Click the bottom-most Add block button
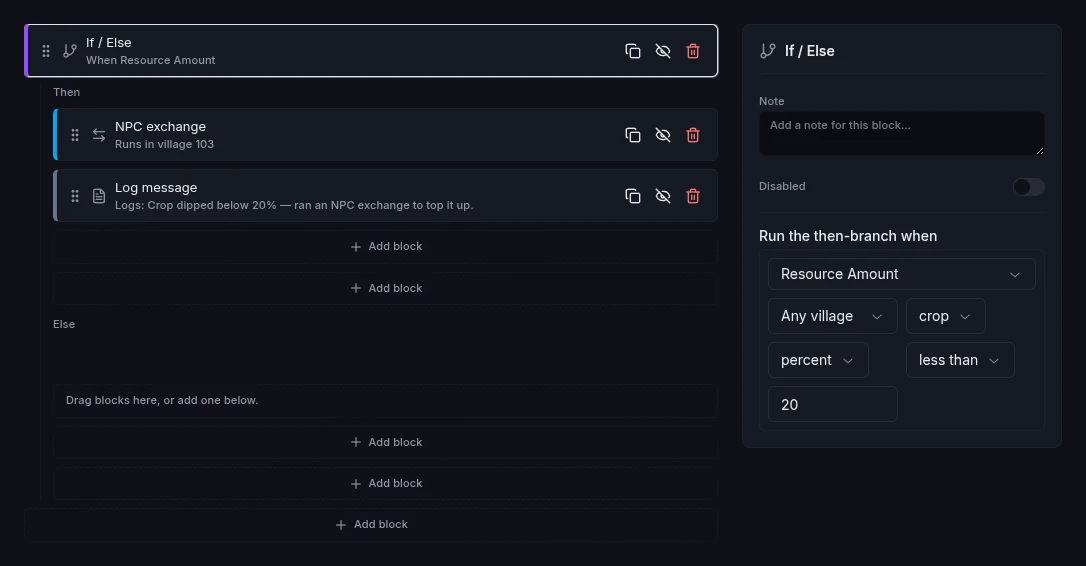The width and height of the screenshot is (1086, 566). pyautogui.click(x=371, y=524)
